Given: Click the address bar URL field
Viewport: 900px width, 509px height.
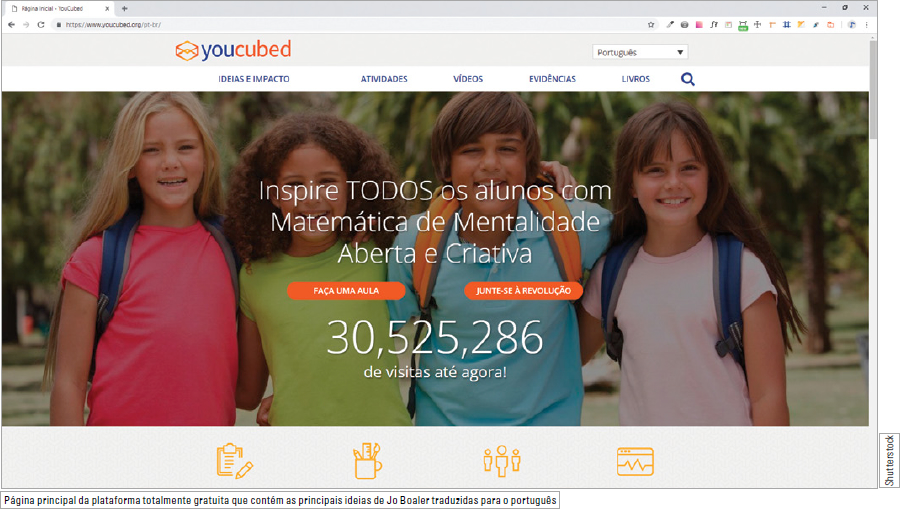Looking at the screenshot, I should pyautogui.click(x=300, y=24).
